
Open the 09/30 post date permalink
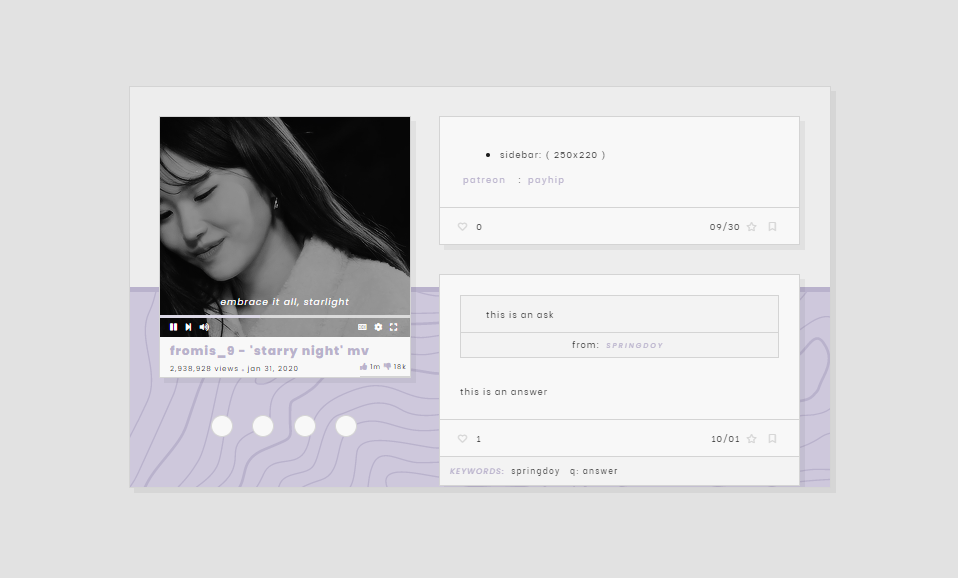(x=725, y=227)
